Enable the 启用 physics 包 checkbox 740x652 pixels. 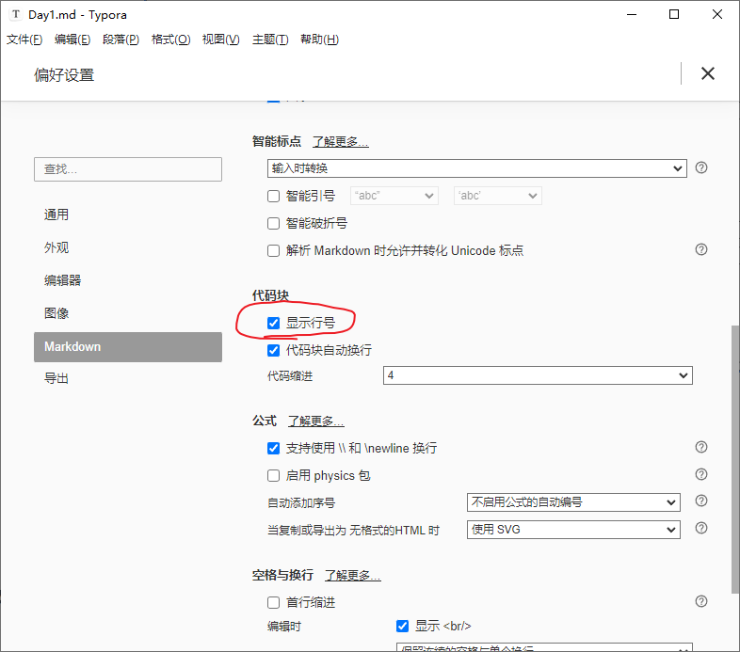point(273,475)
